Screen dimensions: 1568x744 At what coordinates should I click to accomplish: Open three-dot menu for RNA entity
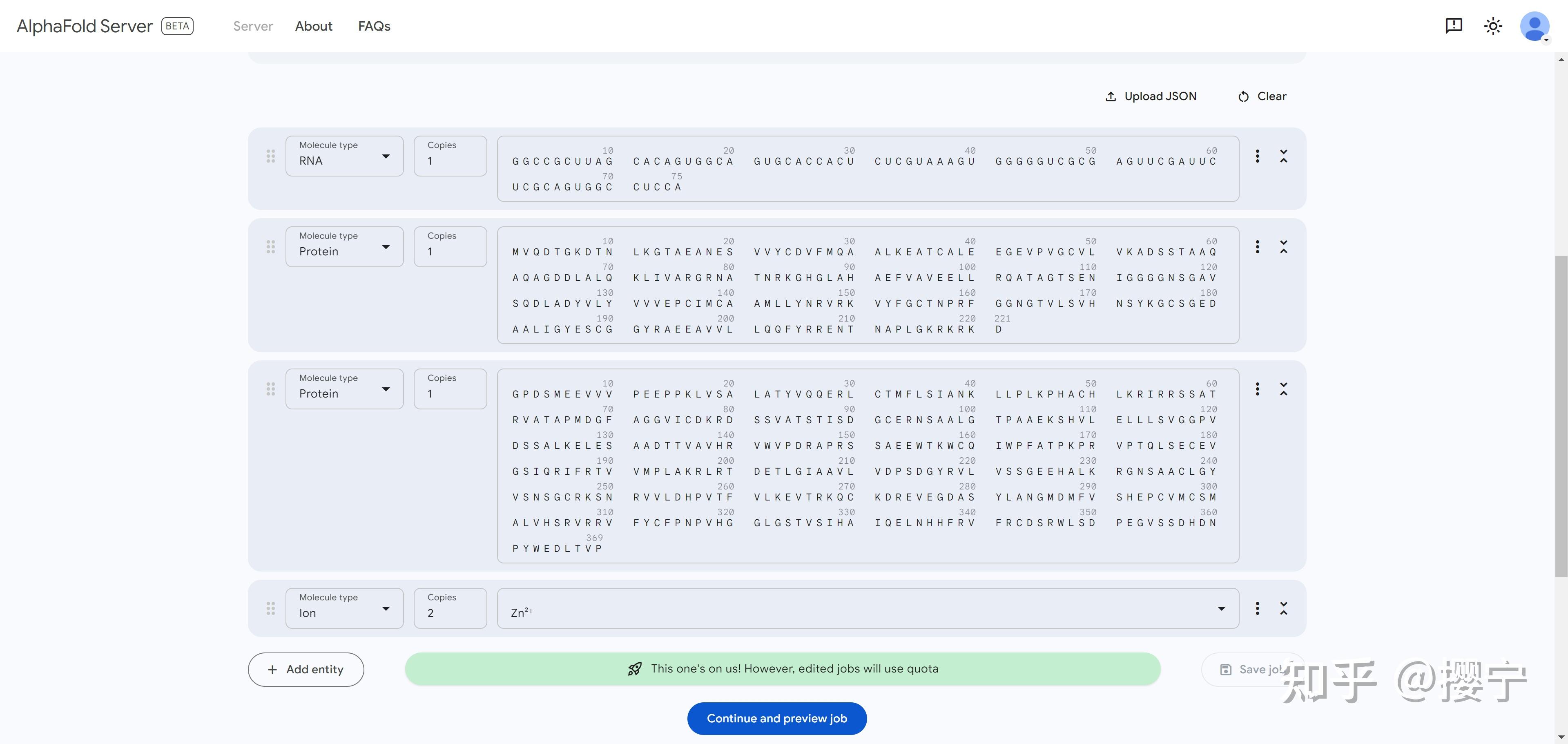(x=1257, y=156)
